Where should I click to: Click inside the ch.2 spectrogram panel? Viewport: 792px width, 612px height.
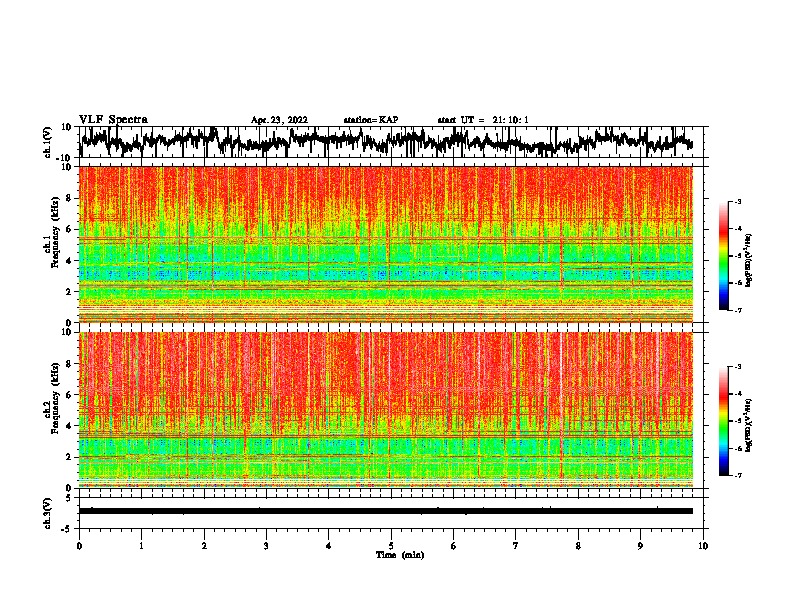point(386,410)
